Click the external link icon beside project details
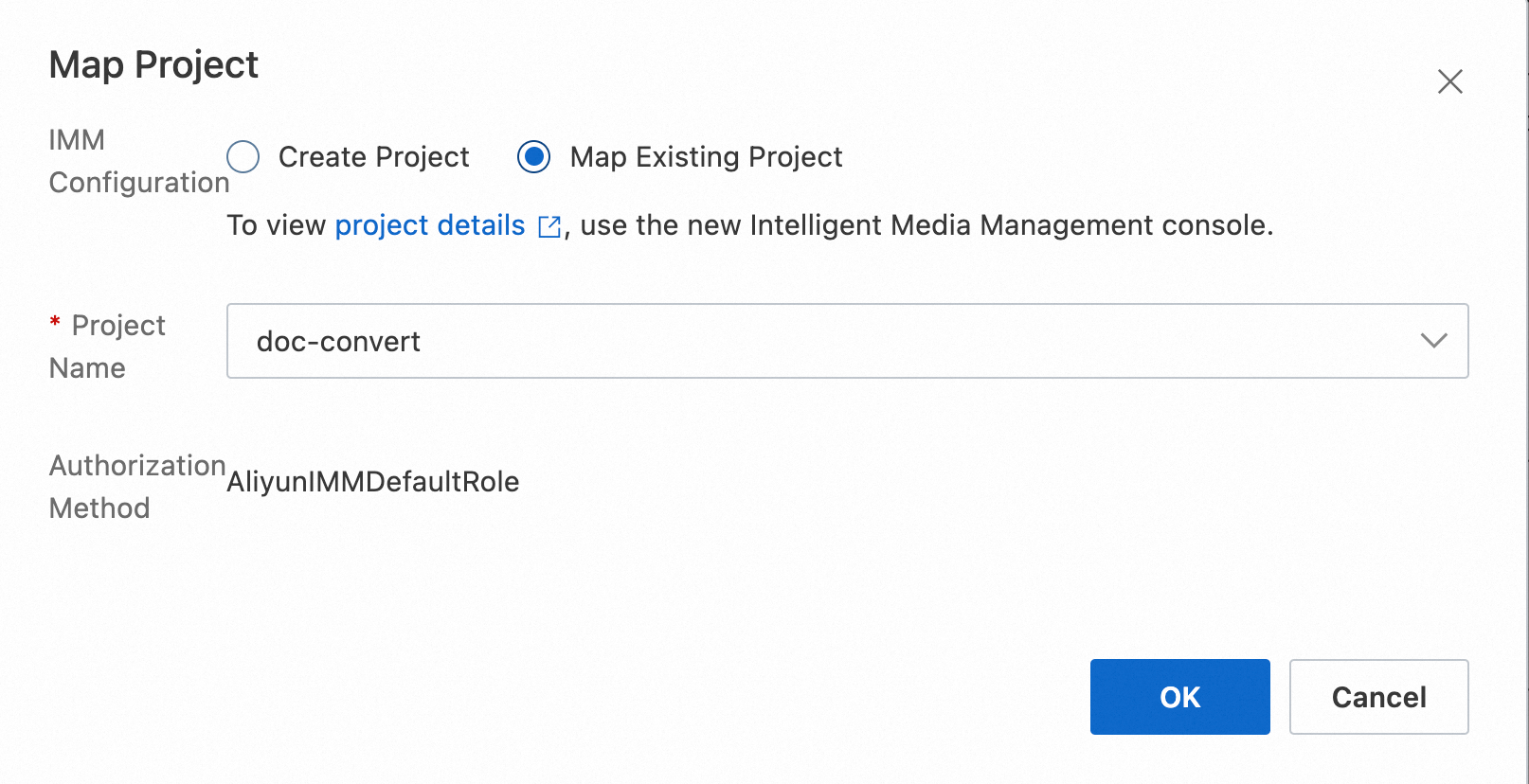Screen dimensions: 1529x784 (x=549, y=226)
